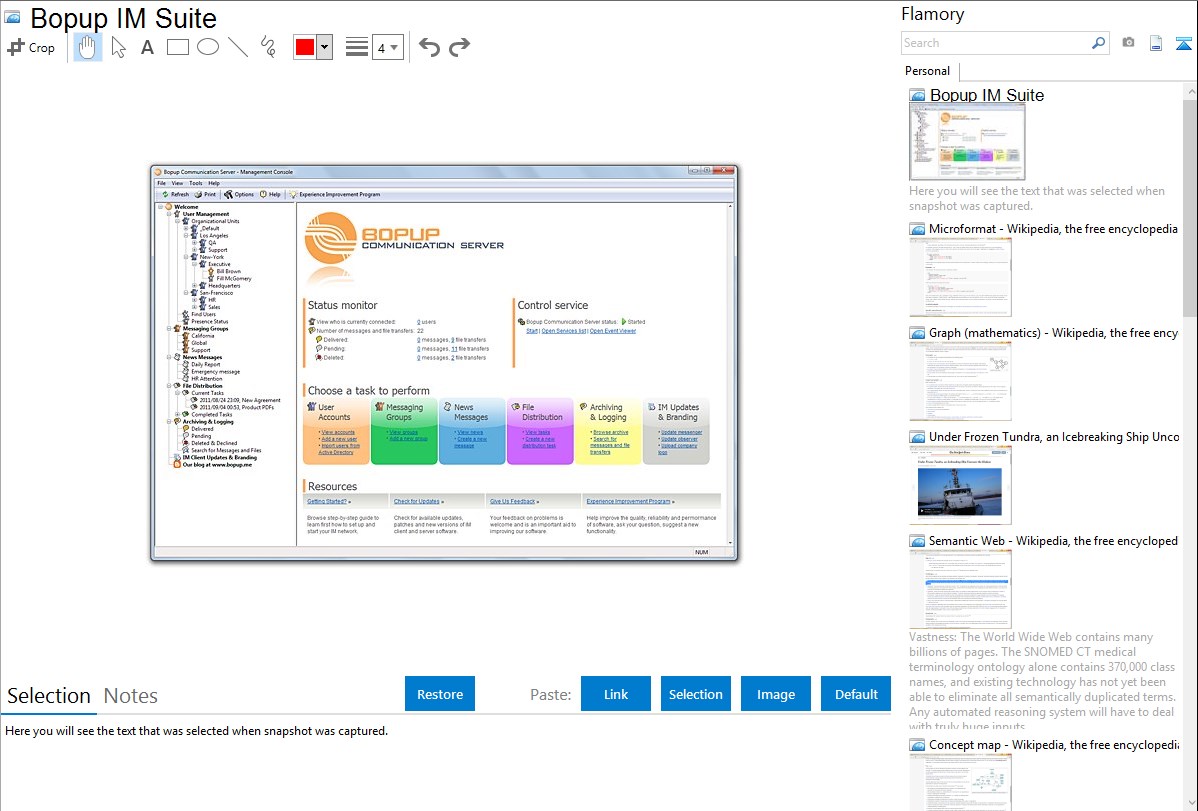Select the freehand squiggle drawing tool
This screenshot has height=811, width=1198.
click(x=267, y=47)
